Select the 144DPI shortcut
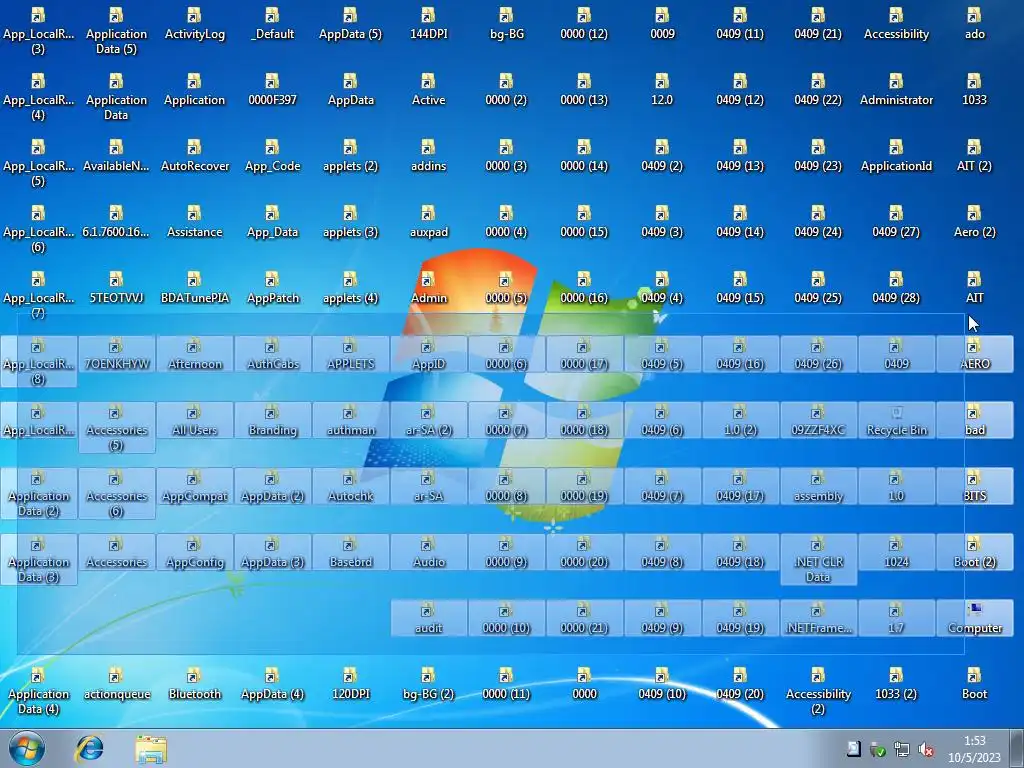The width and height of the screenshot is (1024, 768). tap(428, 25)
